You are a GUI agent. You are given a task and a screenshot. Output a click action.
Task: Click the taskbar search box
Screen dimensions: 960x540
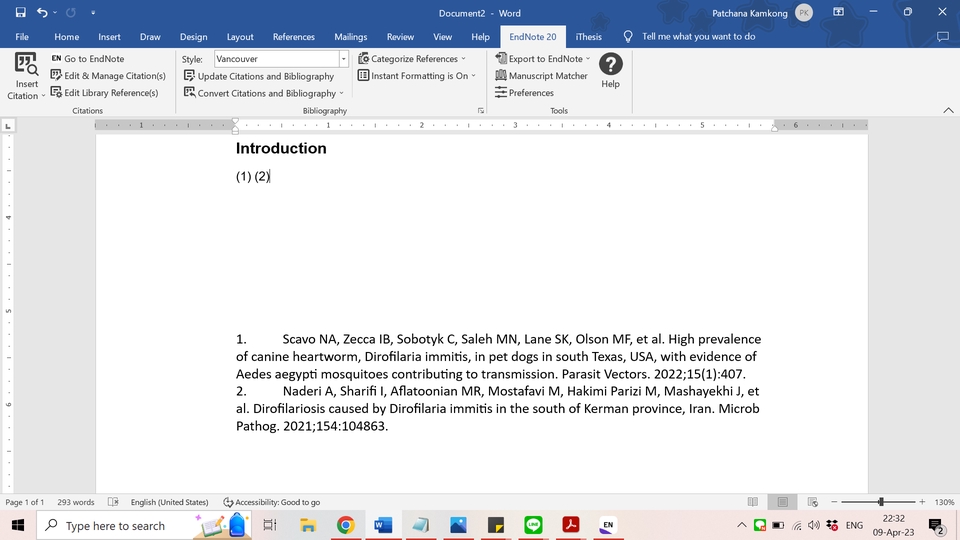coord(144,525)
